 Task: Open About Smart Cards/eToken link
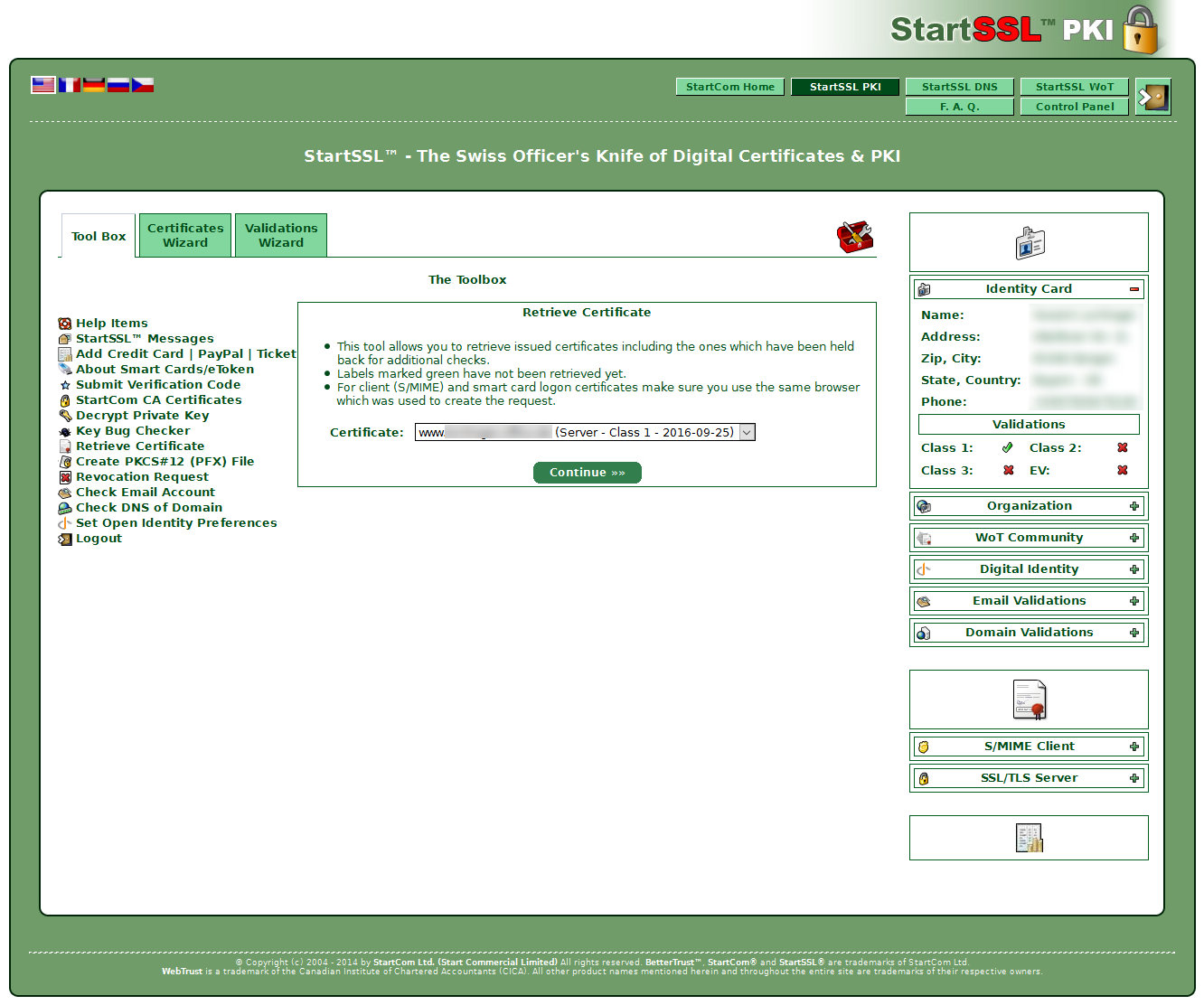165,370
